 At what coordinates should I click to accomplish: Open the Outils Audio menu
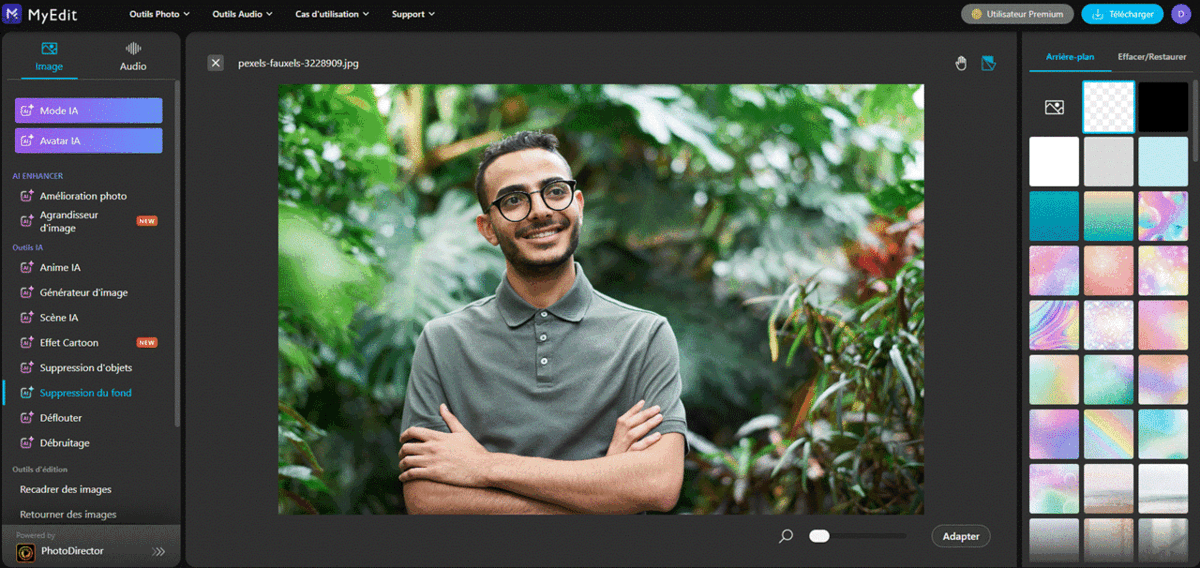coord(244,14)
